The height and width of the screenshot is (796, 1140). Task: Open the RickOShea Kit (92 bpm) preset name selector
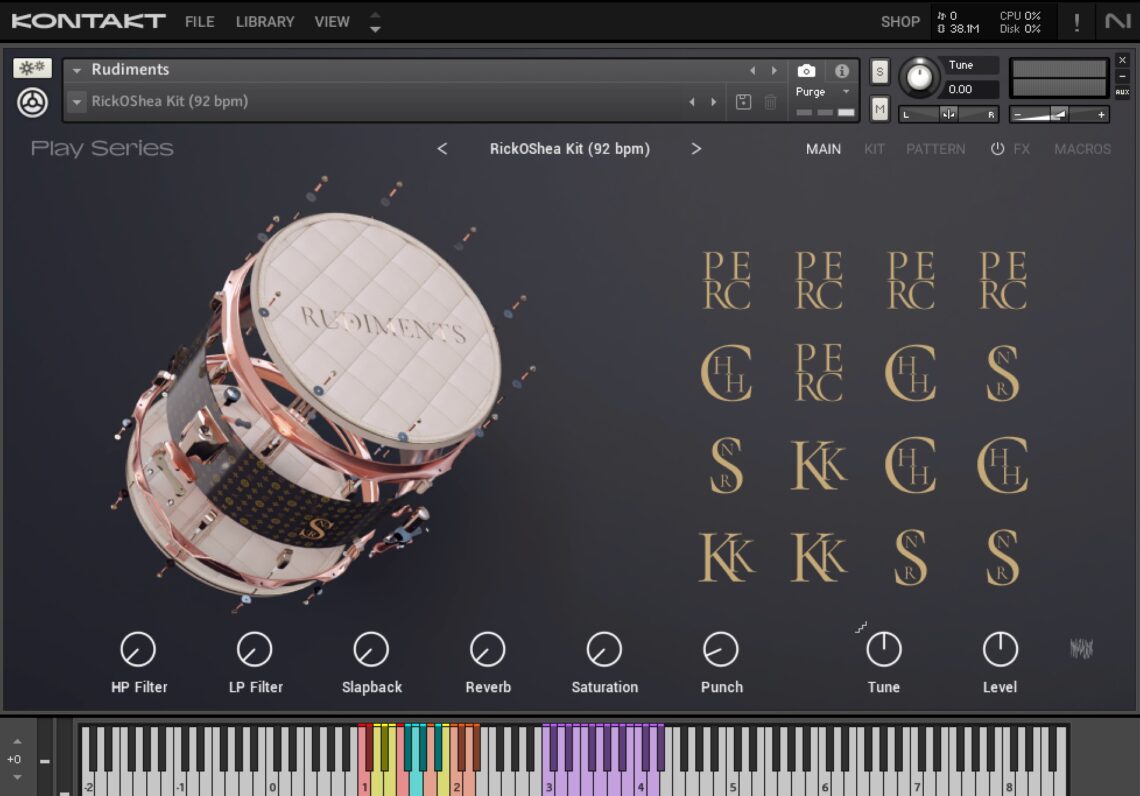pos(569,148)
